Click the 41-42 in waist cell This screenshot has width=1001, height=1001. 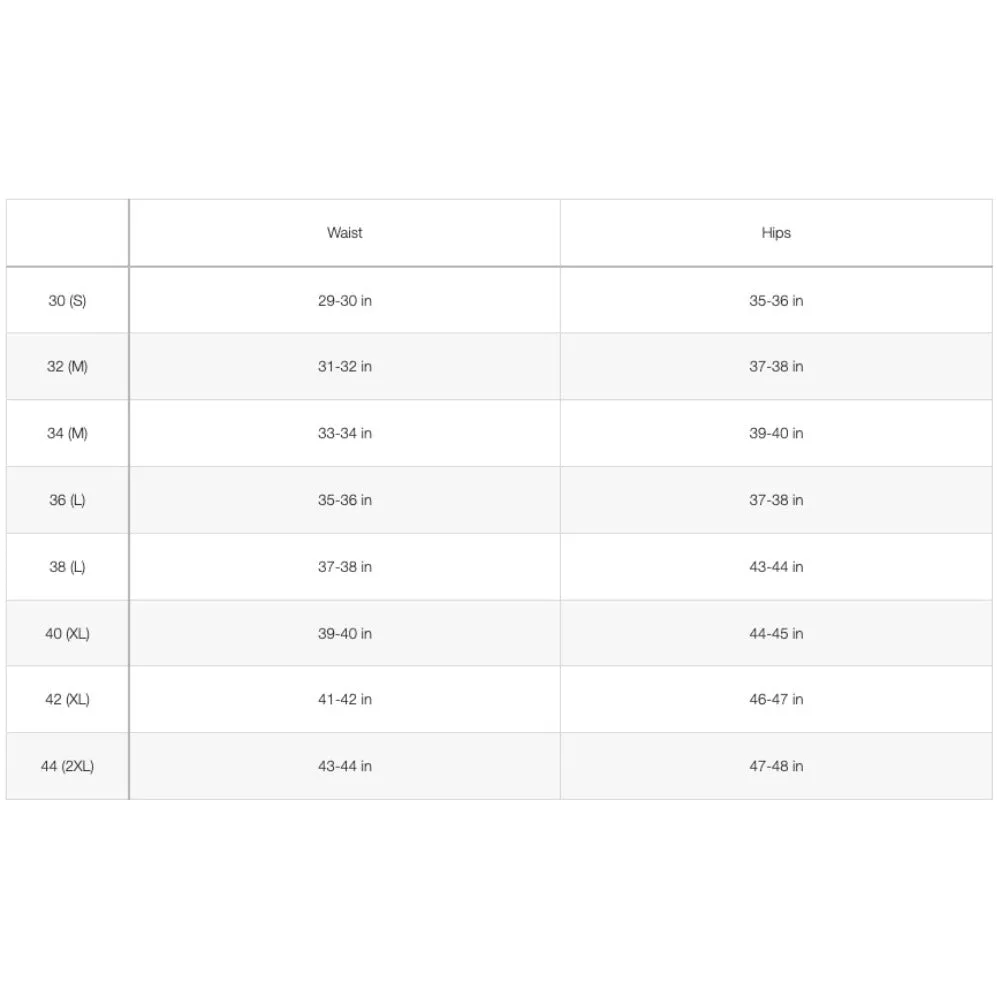click(x=344, y=700)
